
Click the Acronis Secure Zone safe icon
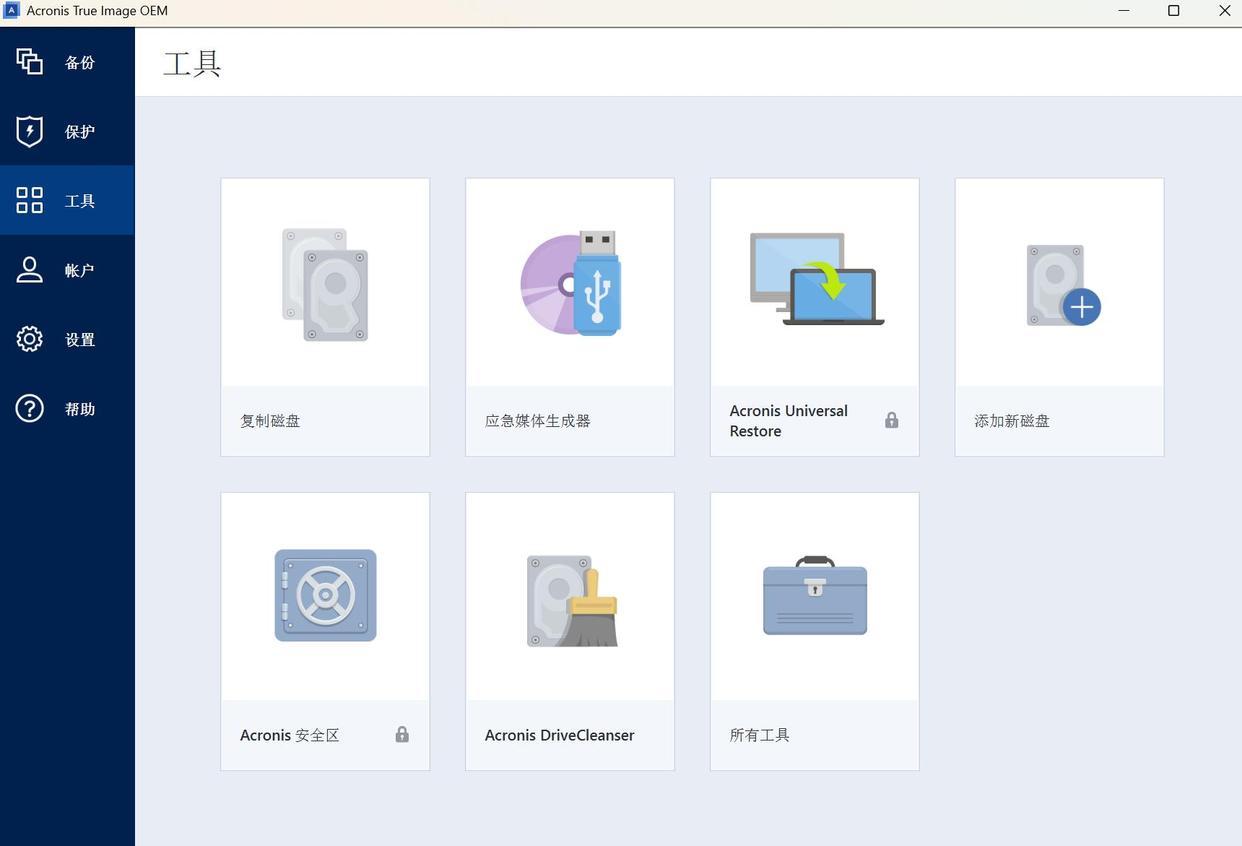325,595
